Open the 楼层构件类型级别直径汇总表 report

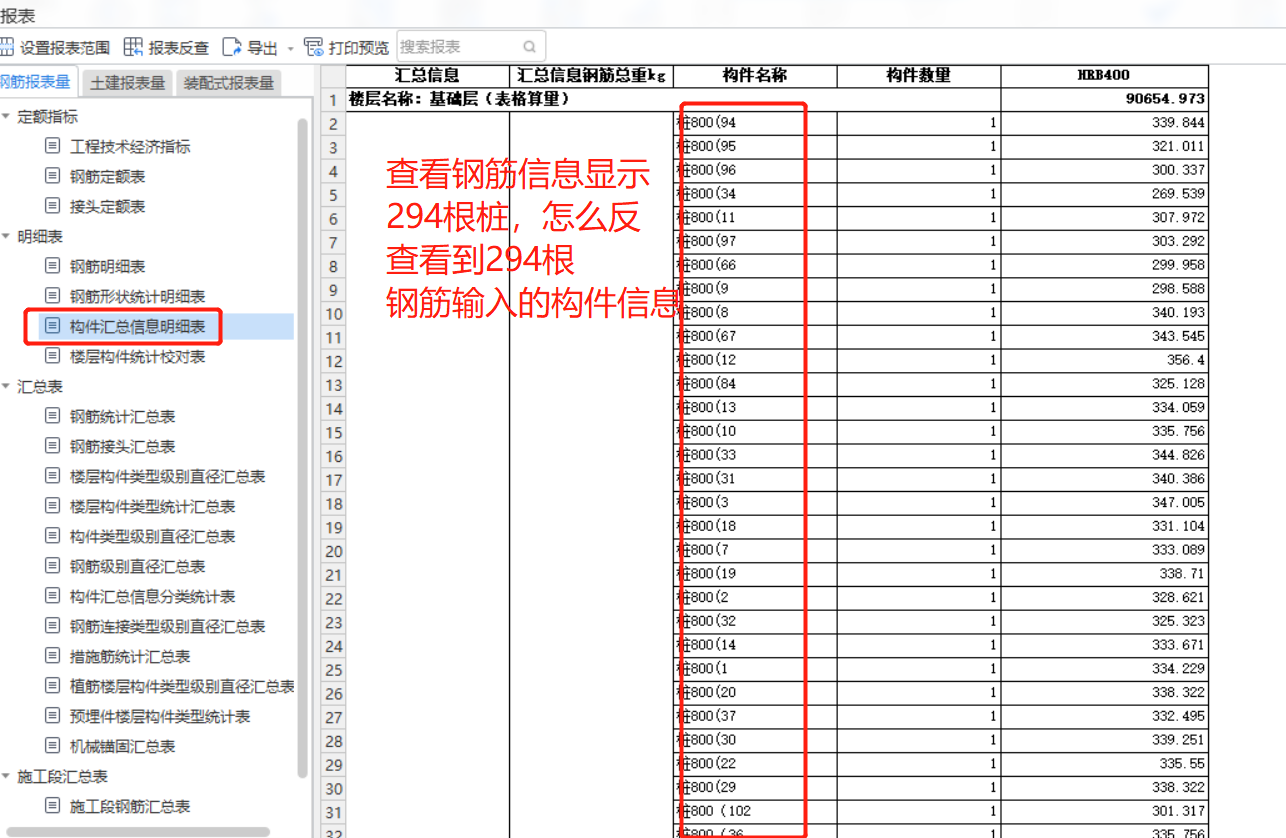click(167, 477)
